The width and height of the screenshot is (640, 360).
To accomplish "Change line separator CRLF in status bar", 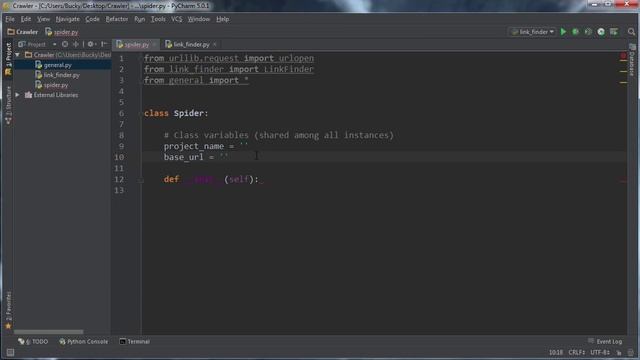I will click(x=577, y=353).
